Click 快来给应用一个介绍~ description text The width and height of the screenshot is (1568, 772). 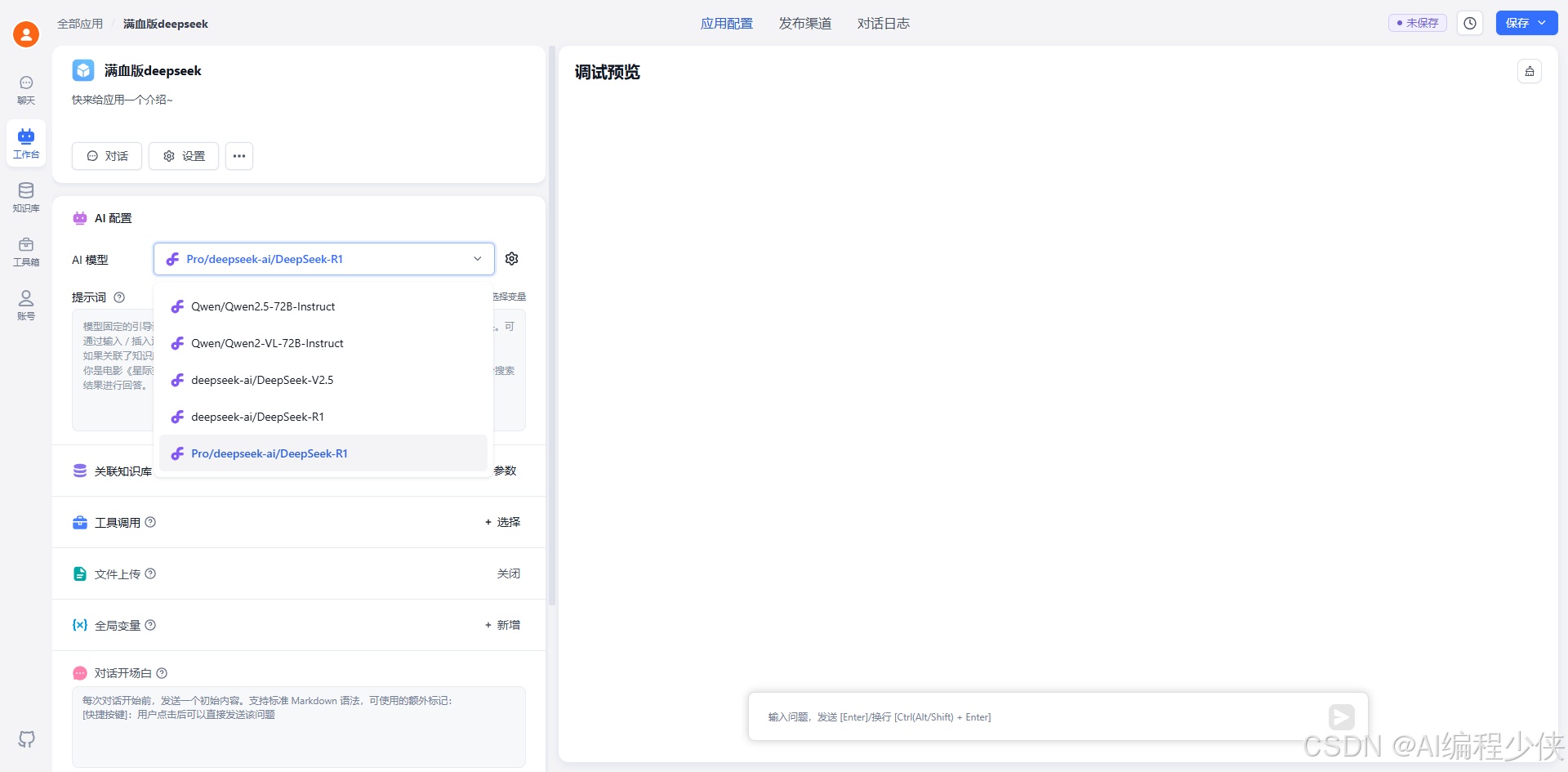pos(122,100)
